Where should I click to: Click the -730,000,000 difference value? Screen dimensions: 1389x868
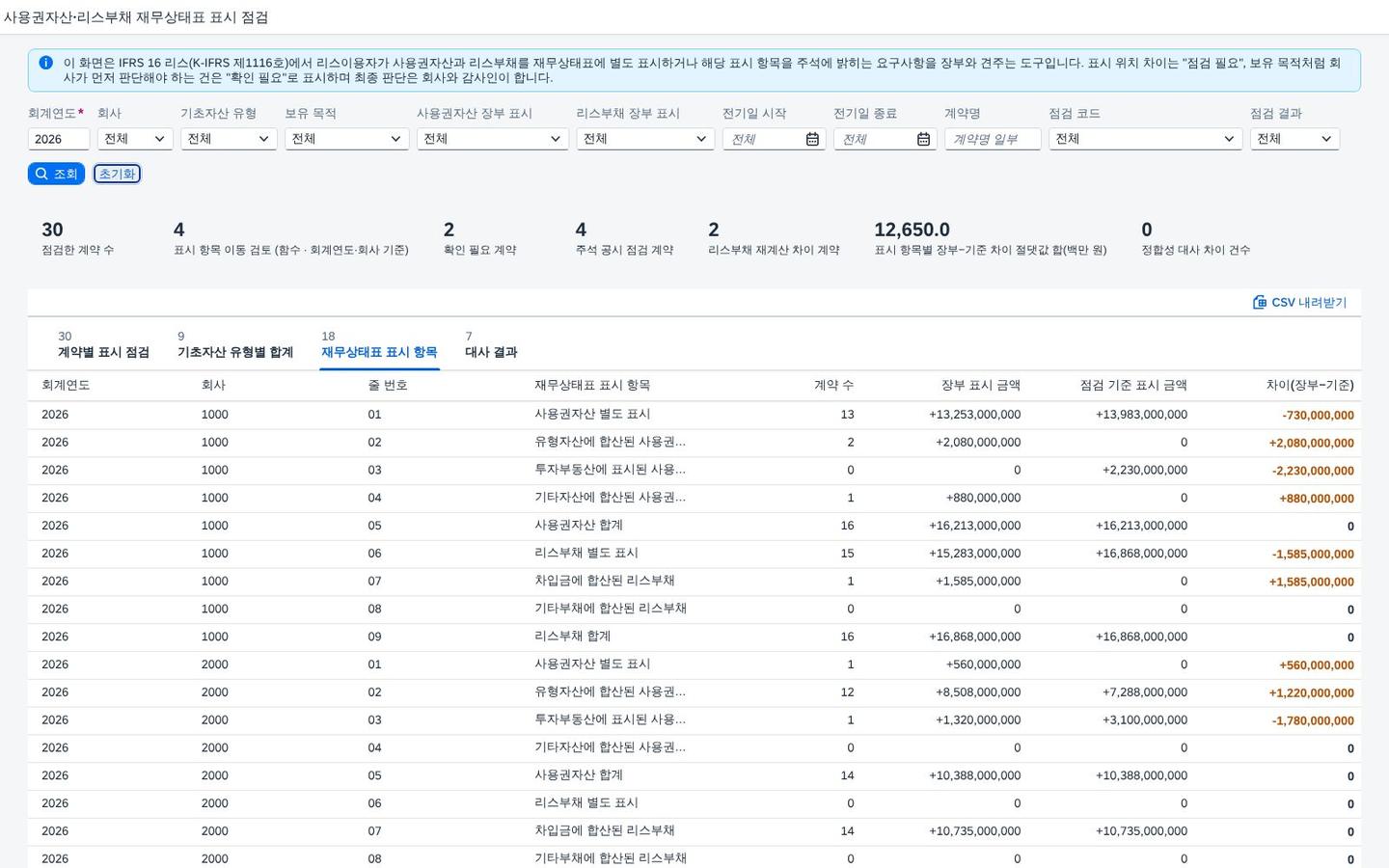click(x=1318, y=415)
